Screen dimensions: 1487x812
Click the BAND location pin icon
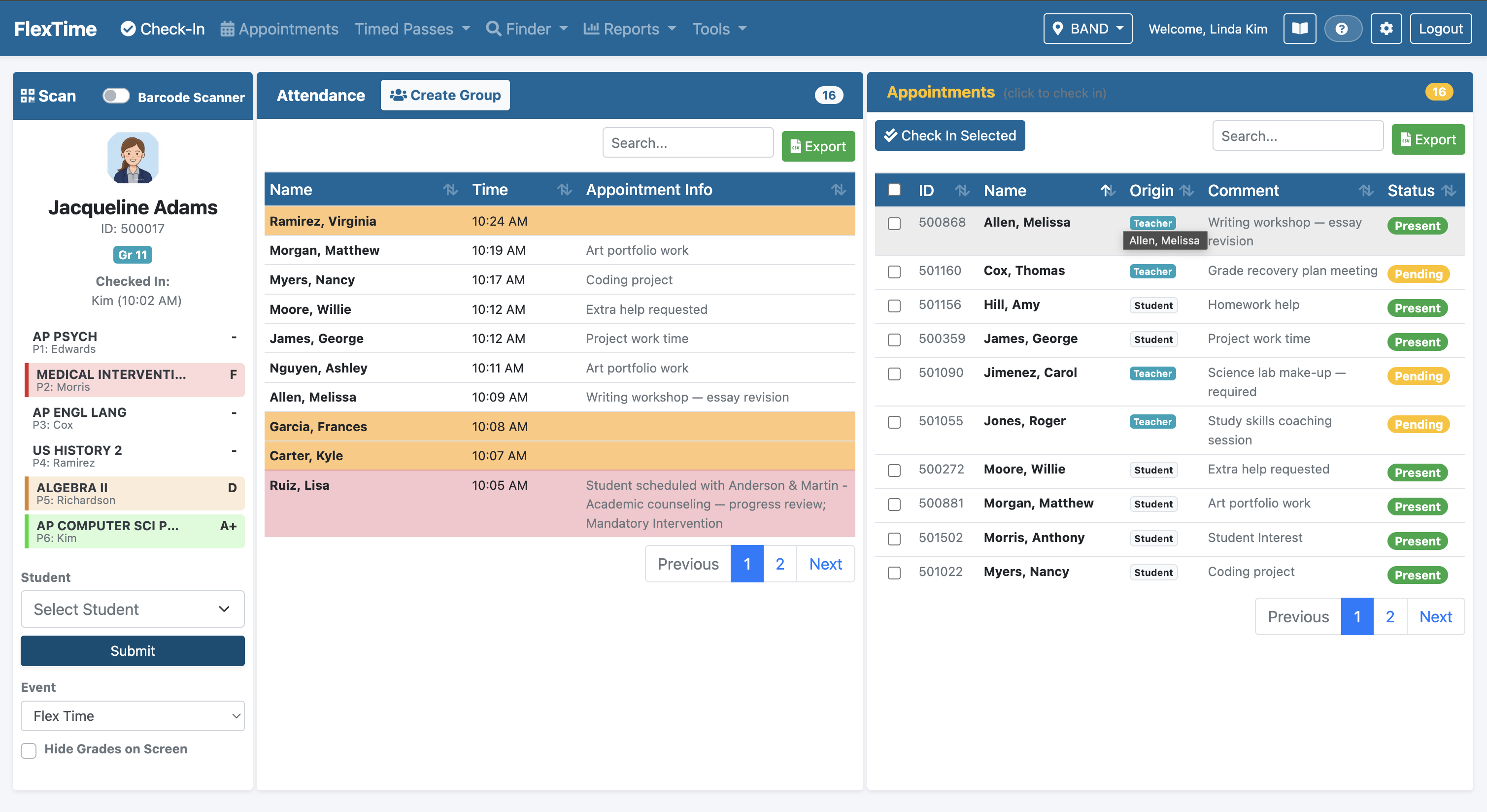1057,28
